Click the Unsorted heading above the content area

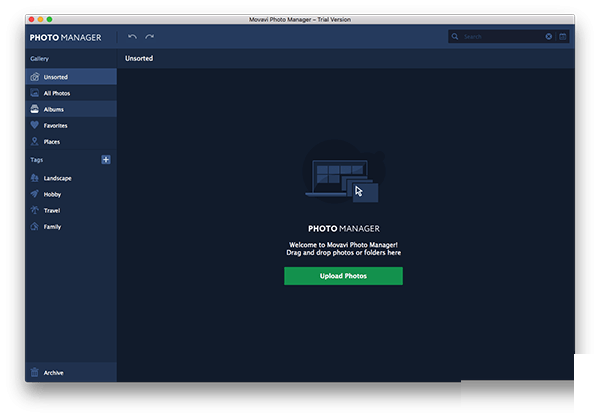click(139, 58)
